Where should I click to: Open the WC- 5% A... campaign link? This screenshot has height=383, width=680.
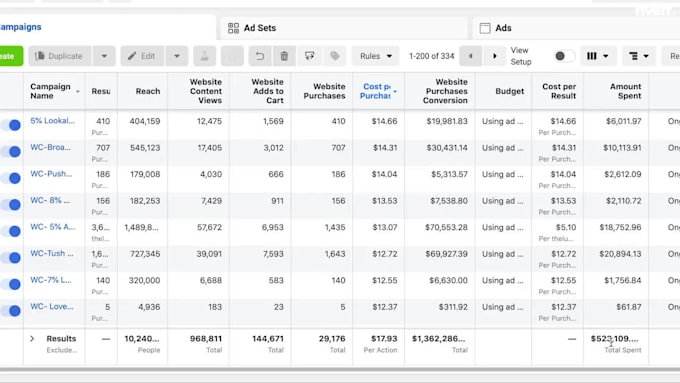pyautogui.click(x=52, y=227)
